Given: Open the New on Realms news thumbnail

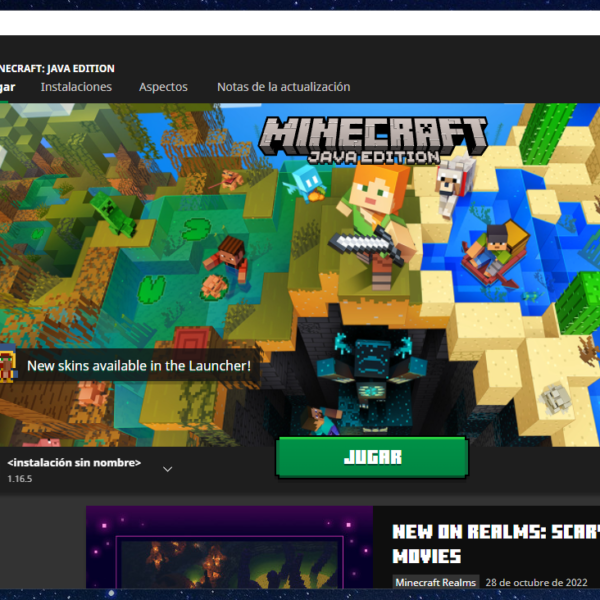Looking at the screenshot, I should click(x=229, y=547).
